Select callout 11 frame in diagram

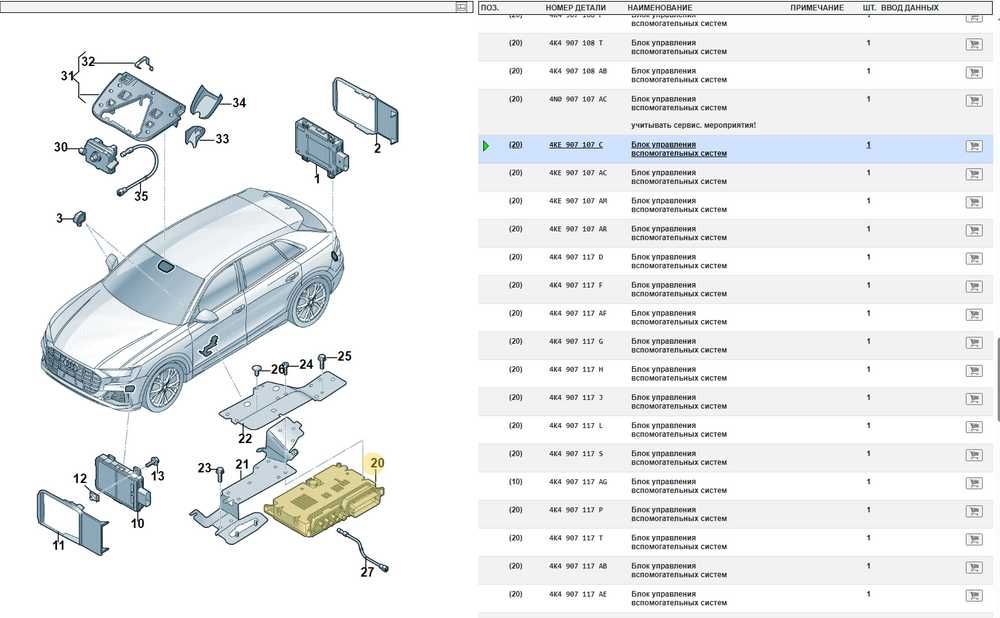coord(58,545)
